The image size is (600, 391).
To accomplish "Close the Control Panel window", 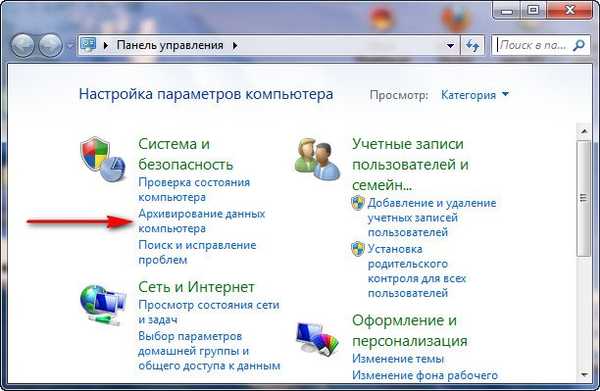I will tap(571, 10).
